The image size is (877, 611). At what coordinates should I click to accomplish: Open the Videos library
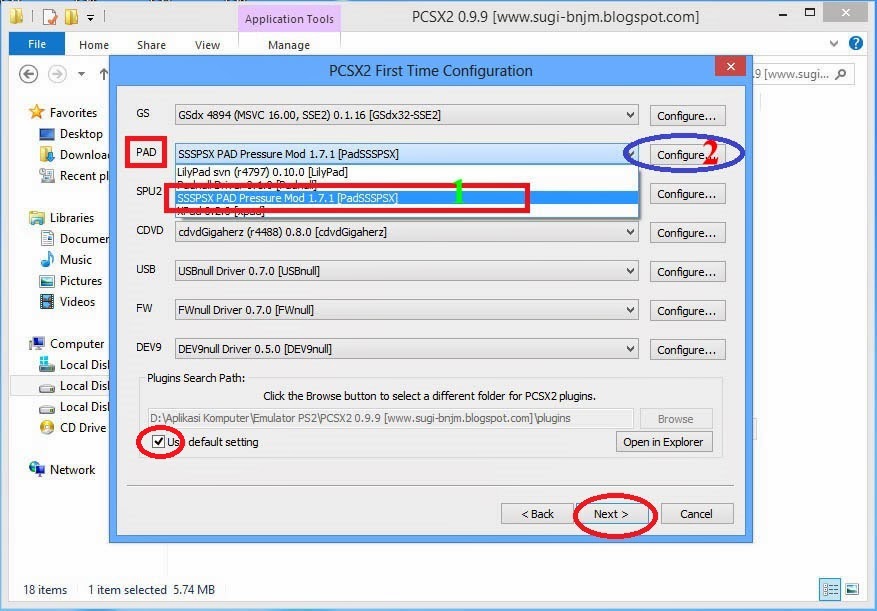[77, 302]
